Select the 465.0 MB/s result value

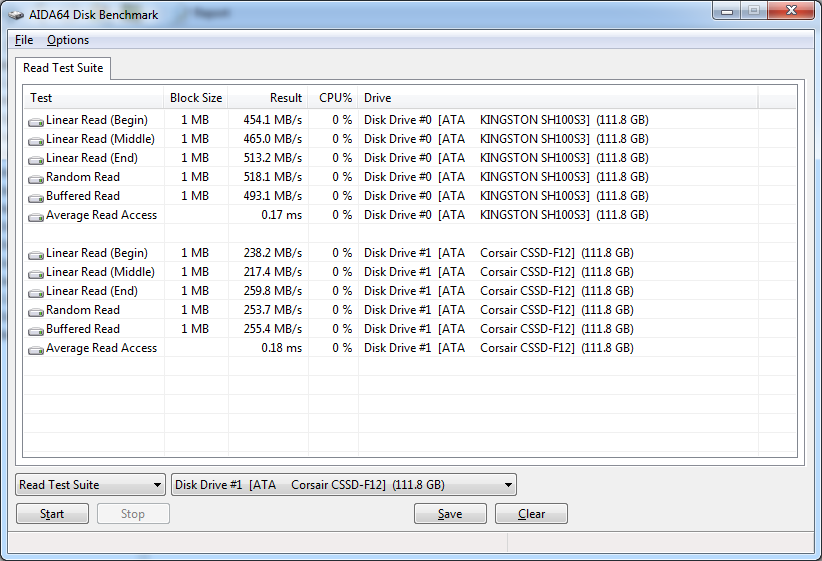coord(273,139)
